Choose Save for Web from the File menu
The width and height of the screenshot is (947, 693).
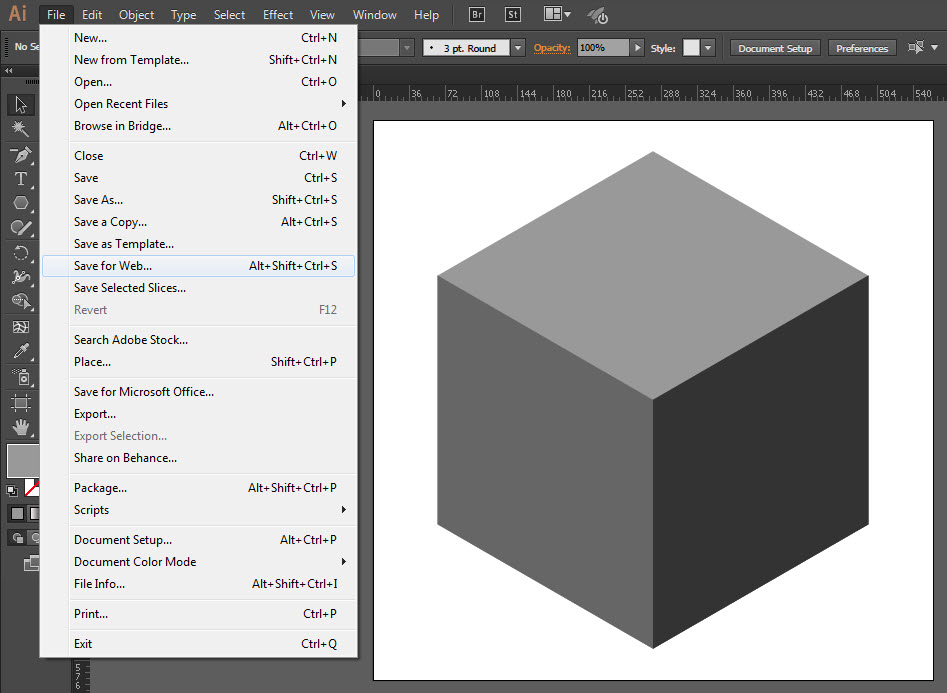[113, 266]
